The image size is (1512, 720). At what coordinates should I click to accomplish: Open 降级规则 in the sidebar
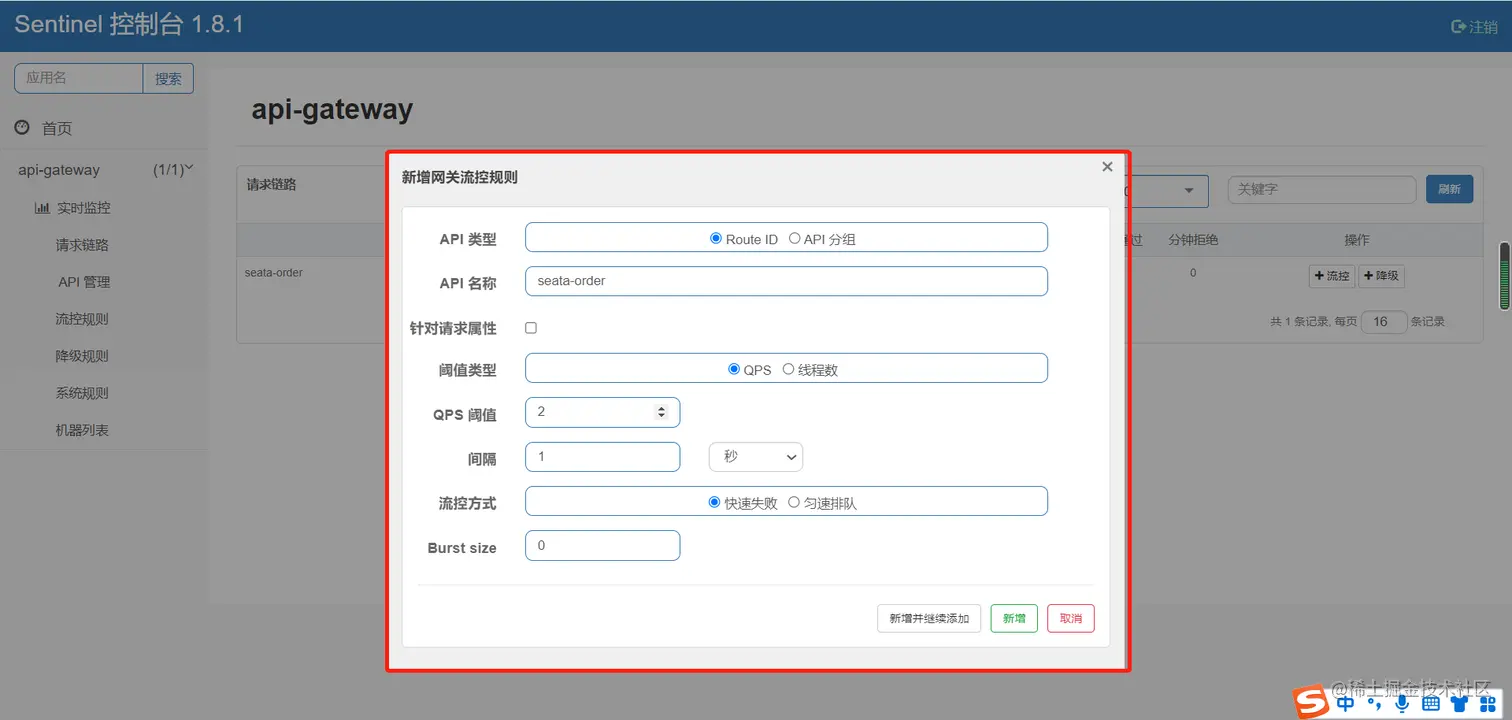click(x=82, y=356)
